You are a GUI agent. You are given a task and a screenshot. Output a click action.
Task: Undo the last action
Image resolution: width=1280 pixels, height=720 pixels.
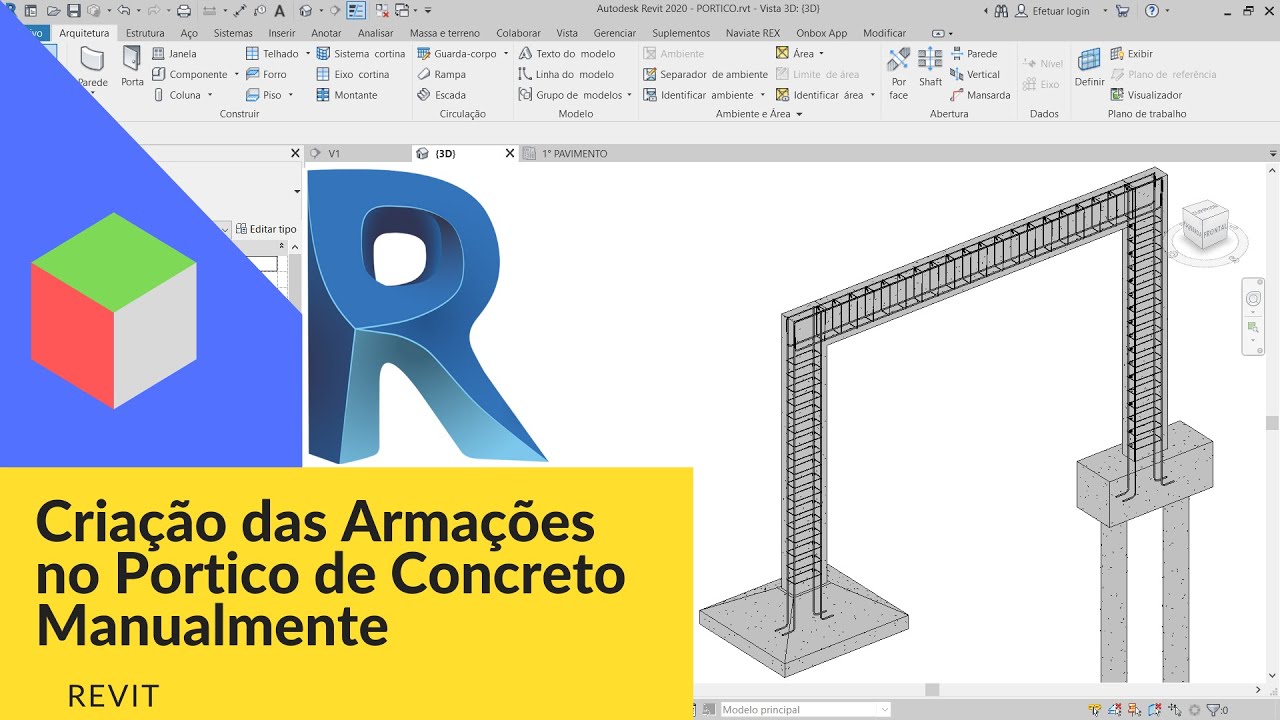point(123,11)
